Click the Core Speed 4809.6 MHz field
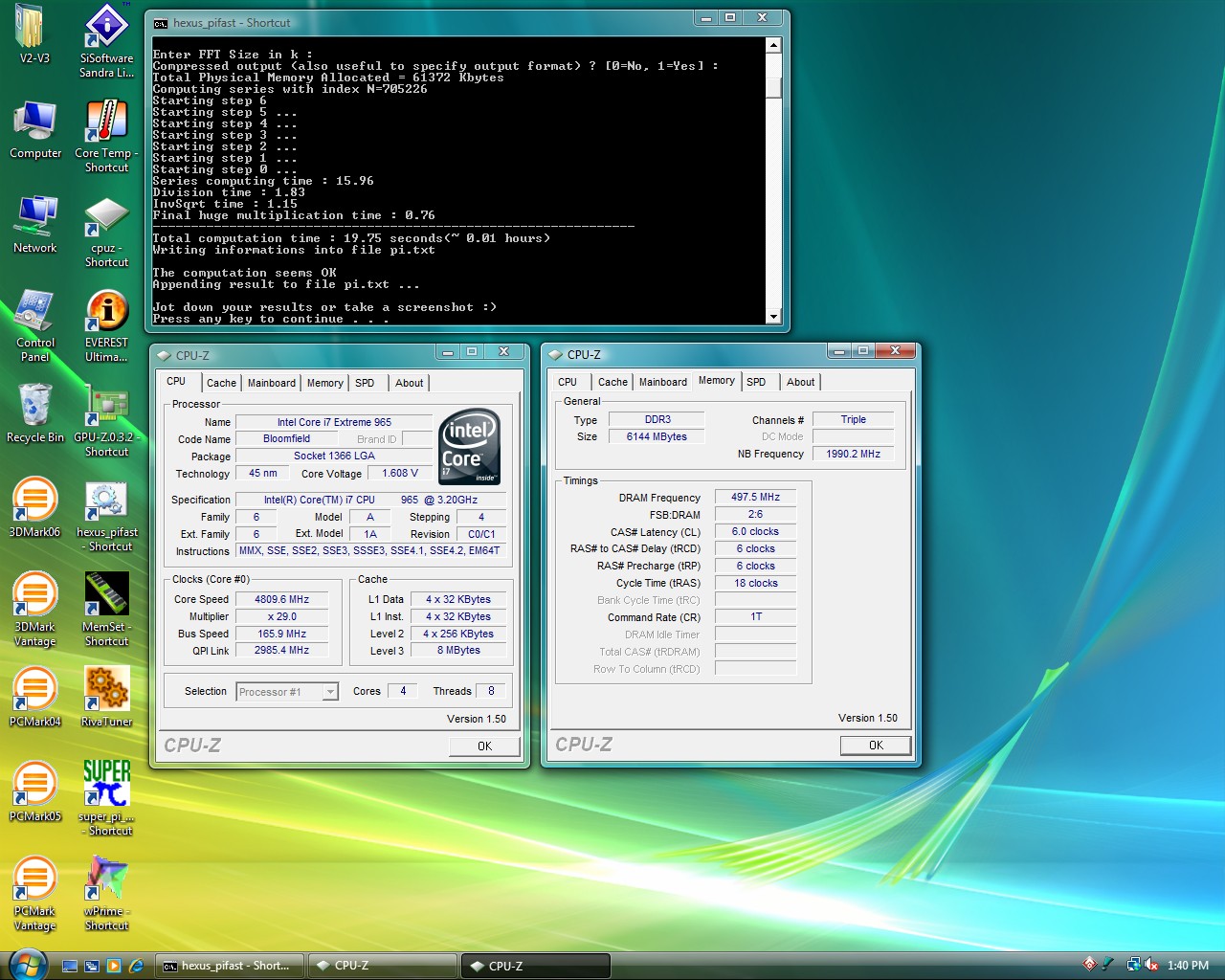Viewport: 1225px width, 980px height. (x=281, y=599)
